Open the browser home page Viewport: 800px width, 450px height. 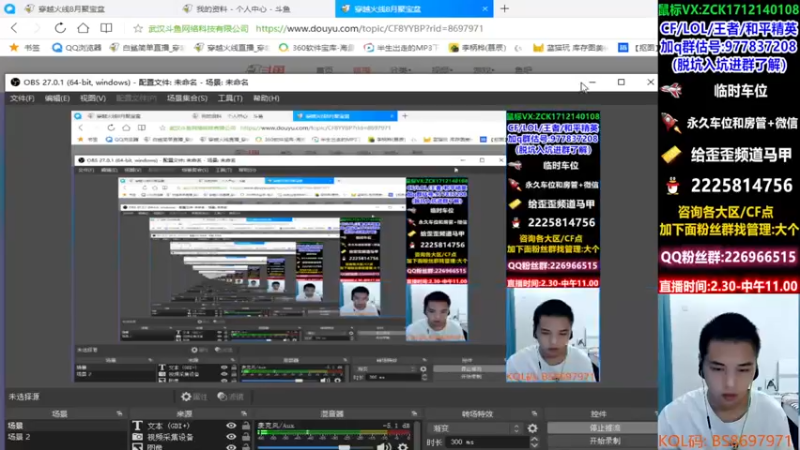point(83,28)
